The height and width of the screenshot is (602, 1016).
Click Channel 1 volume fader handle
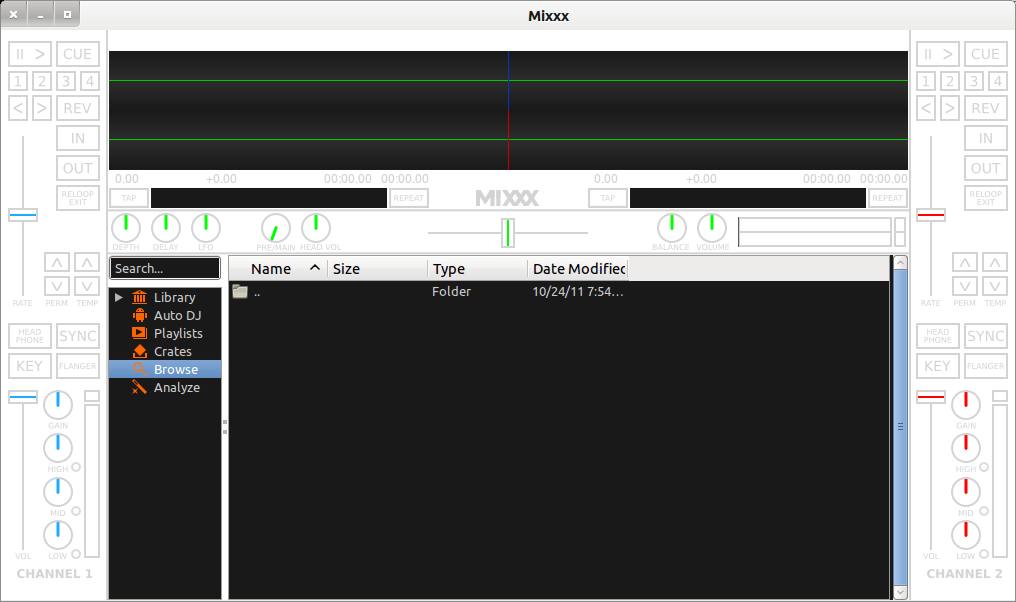tap(23, 397)
